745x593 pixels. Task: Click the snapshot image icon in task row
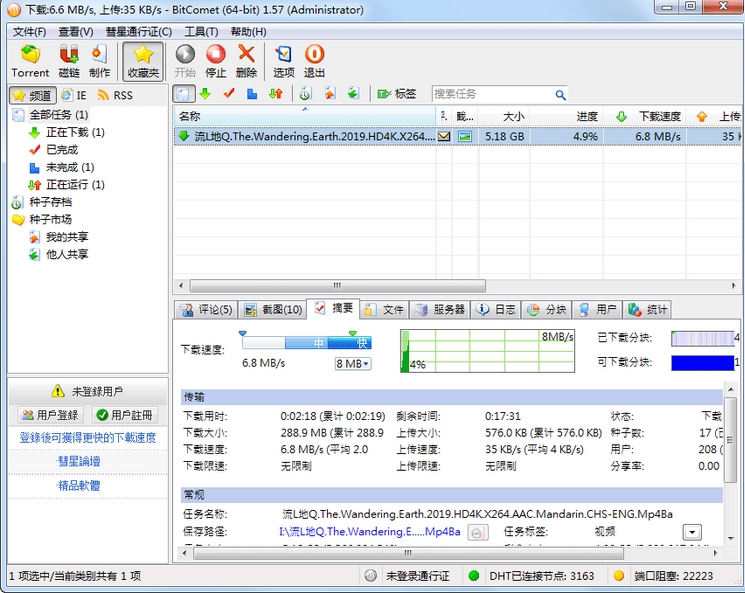[465, 136]
